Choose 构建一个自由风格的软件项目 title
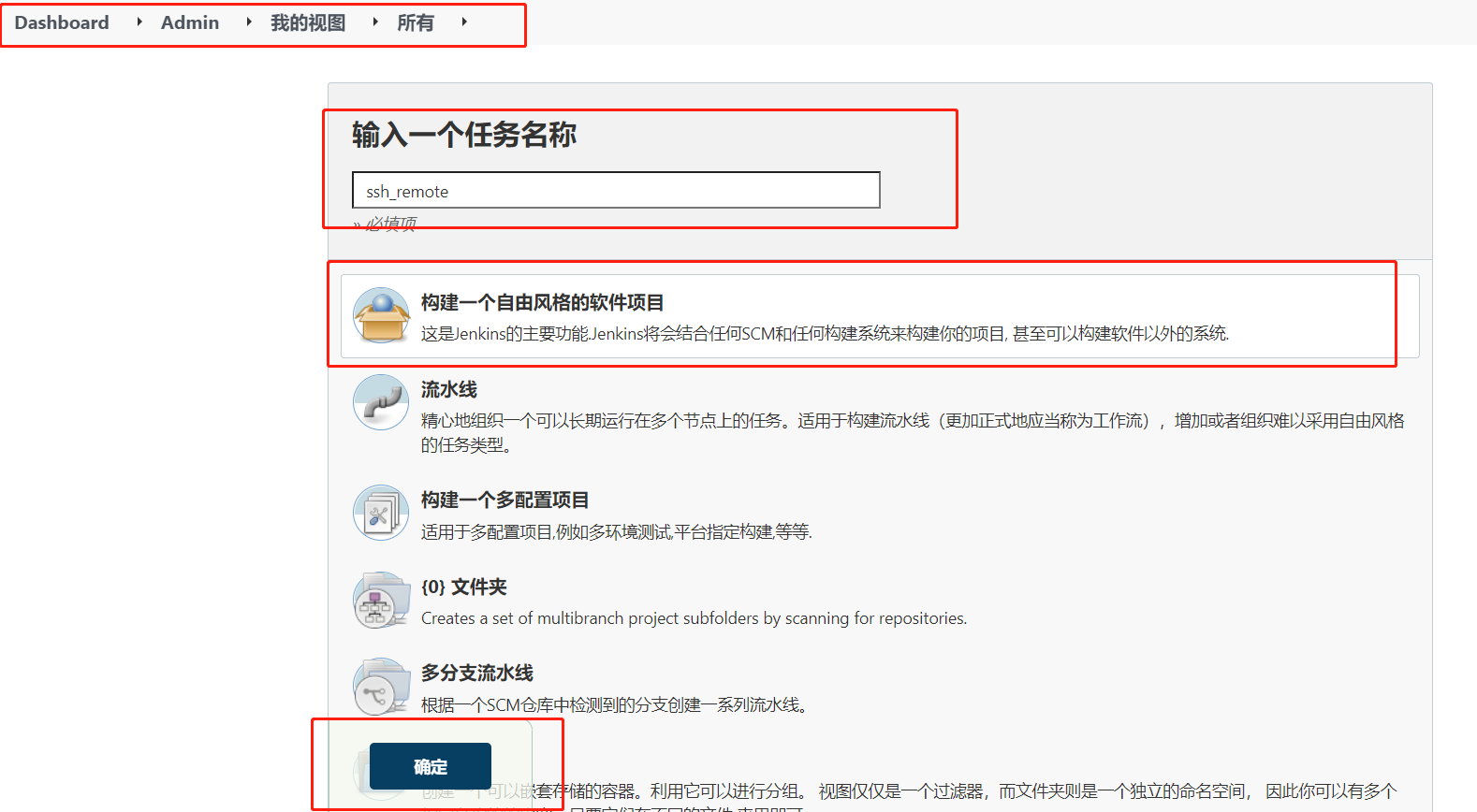The image size is (1477, 812). tap(543, 302)
